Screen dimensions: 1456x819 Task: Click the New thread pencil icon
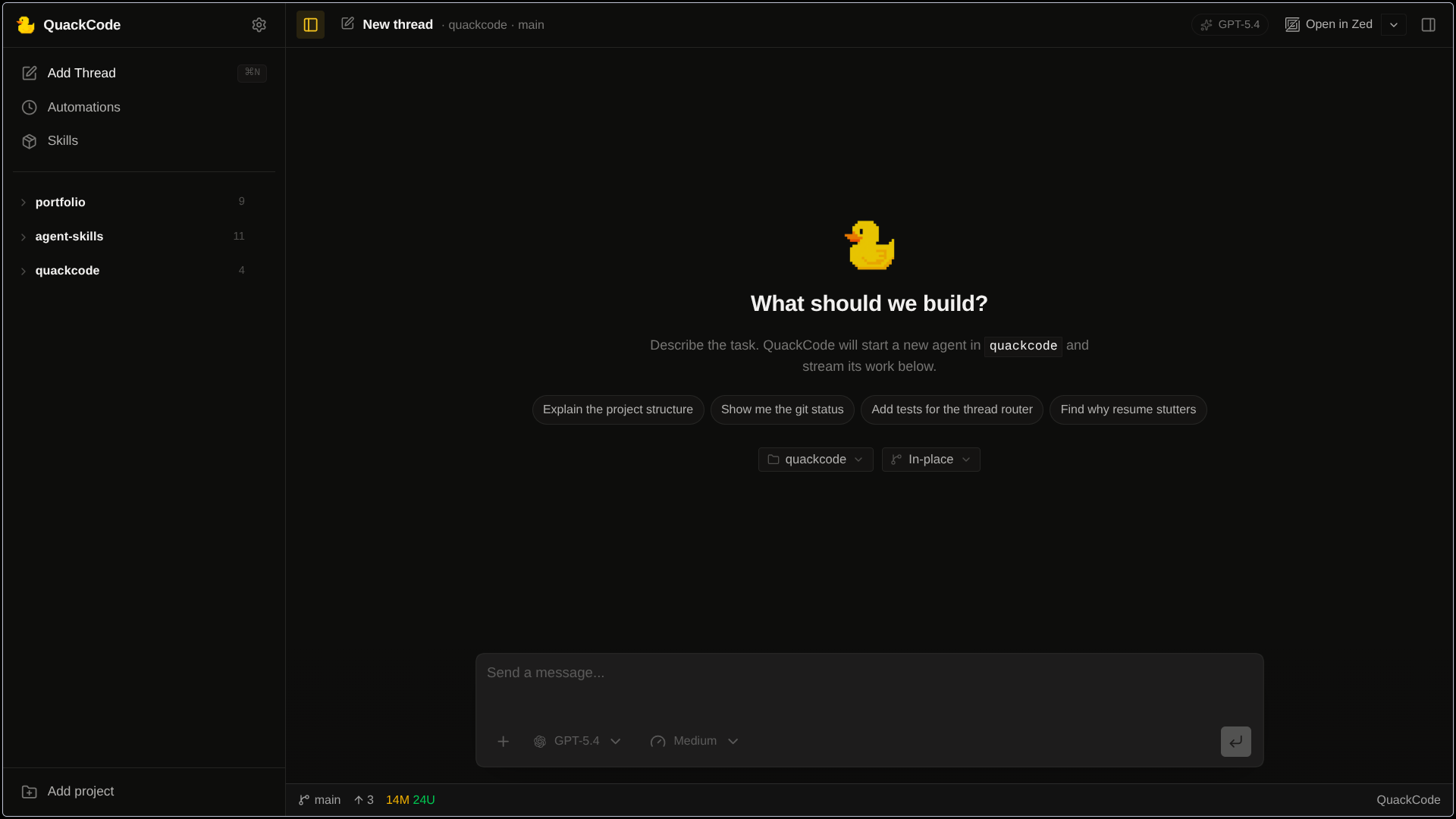[x=347, y=23]
